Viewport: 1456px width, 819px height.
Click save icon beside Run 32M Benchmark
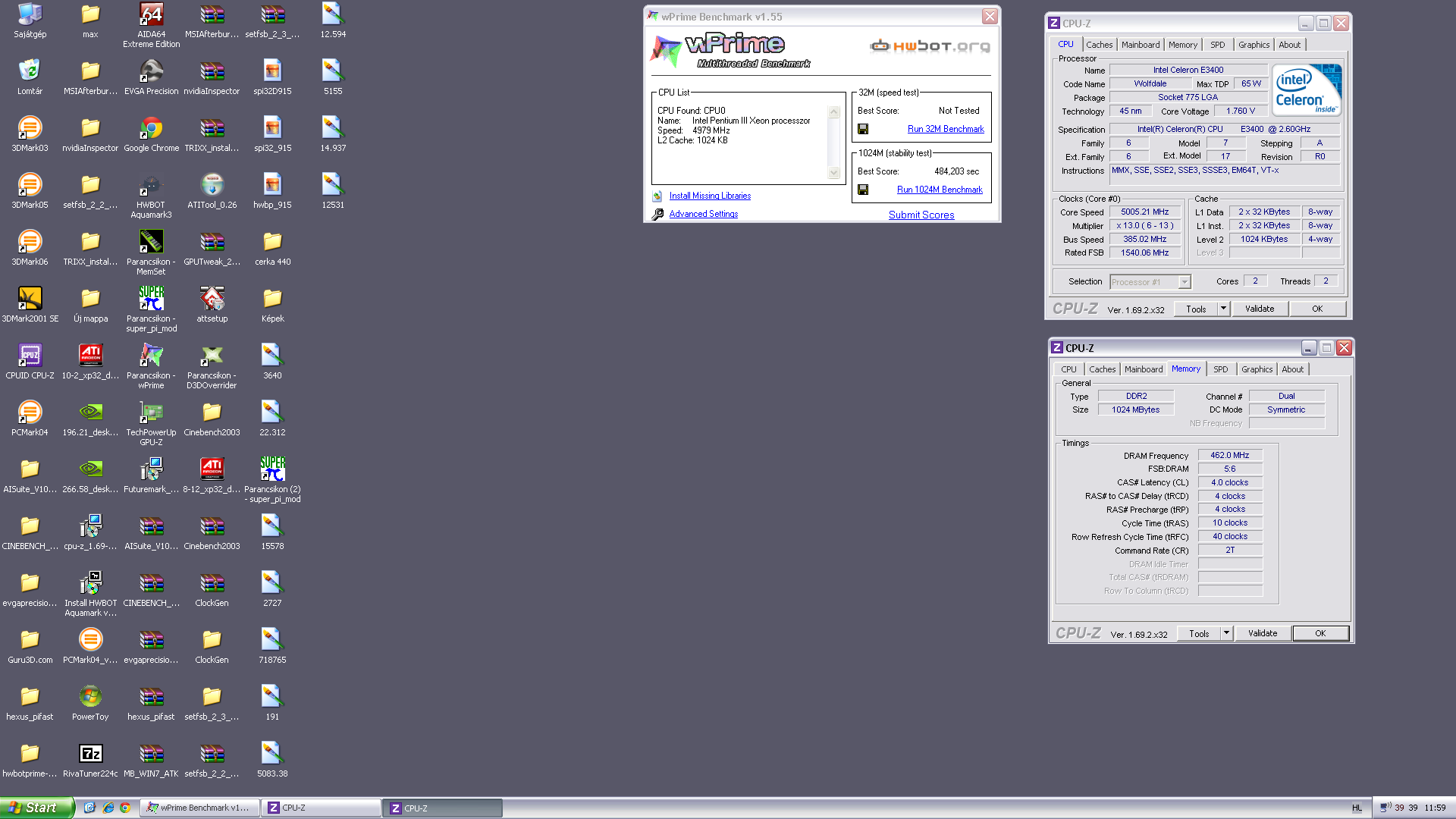[863, 129]
